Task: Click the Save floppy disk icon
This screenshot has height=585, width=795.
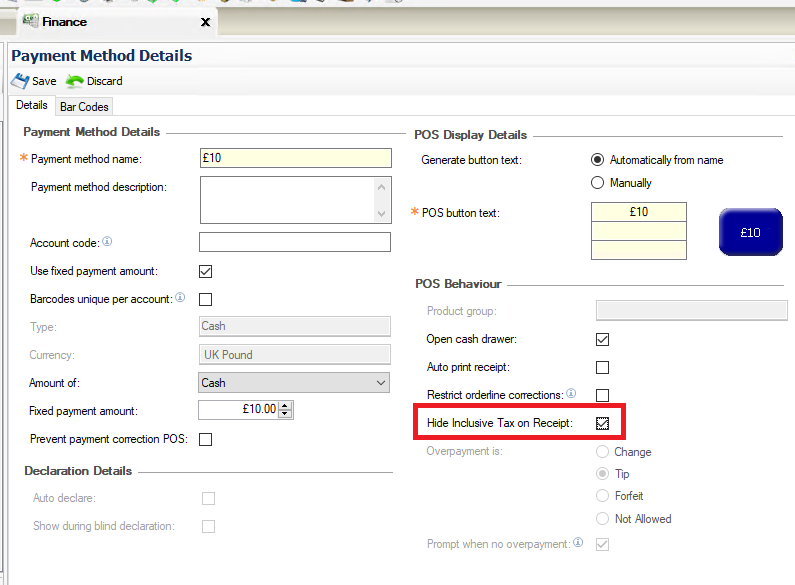Action: point(20,81)
